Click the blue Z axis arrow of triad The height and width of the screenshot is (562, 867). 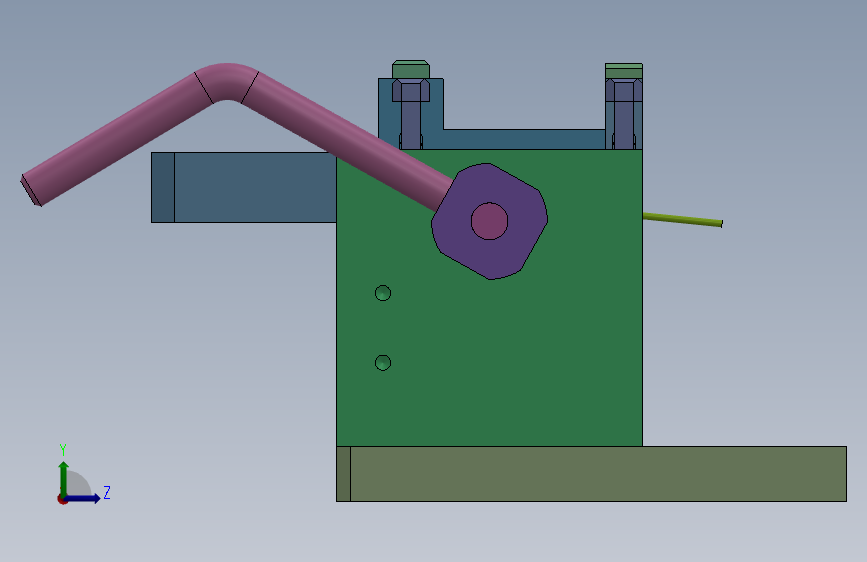tap(83, 498)
